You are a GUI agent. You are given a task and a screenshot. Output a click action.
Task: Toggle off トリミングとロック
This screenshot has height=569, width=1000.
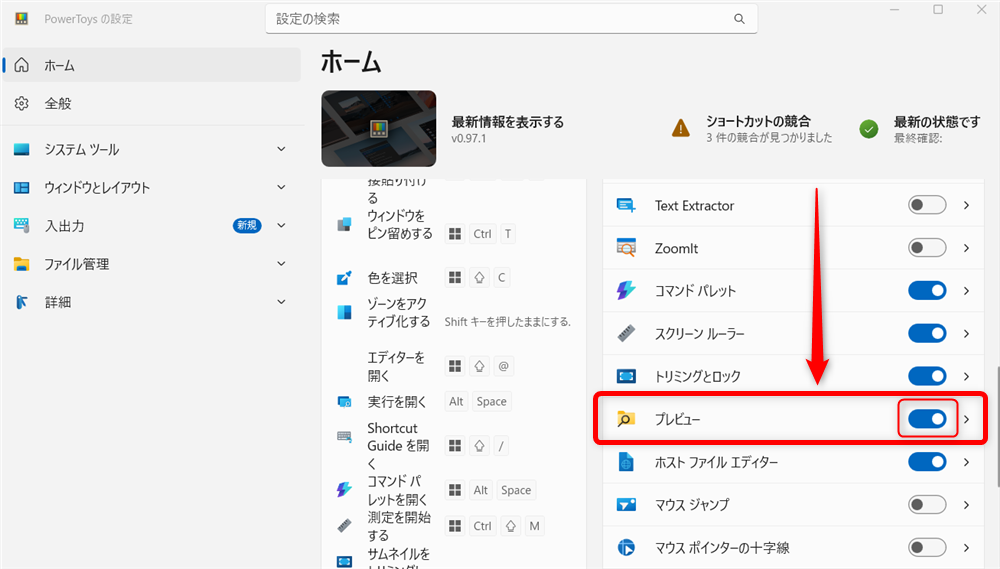point(927,376)
